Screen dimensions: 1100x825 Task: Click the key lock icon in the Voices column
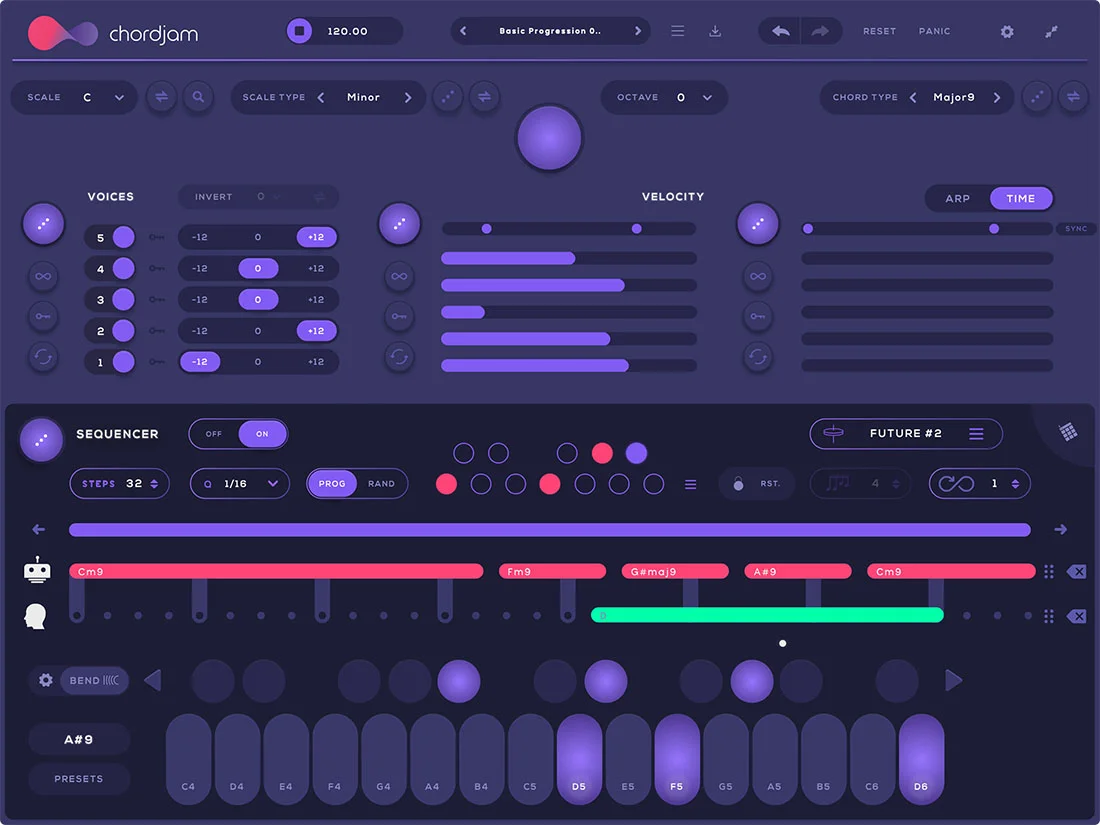pos(43,317)
